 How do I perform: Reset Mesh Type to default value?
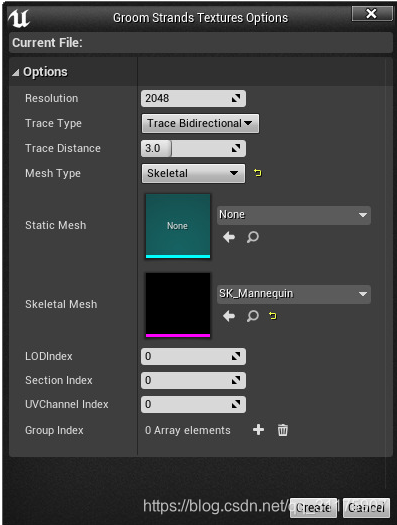click(257, 173)
